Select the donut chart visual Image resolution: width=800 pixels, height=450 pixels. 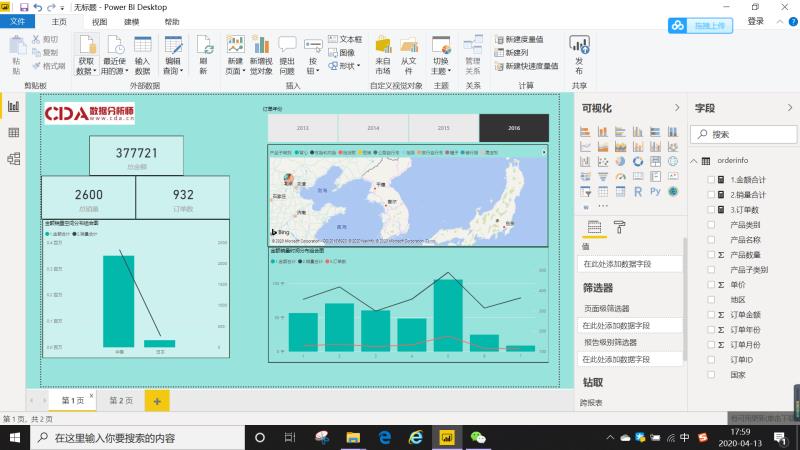[x=638, y=162]
